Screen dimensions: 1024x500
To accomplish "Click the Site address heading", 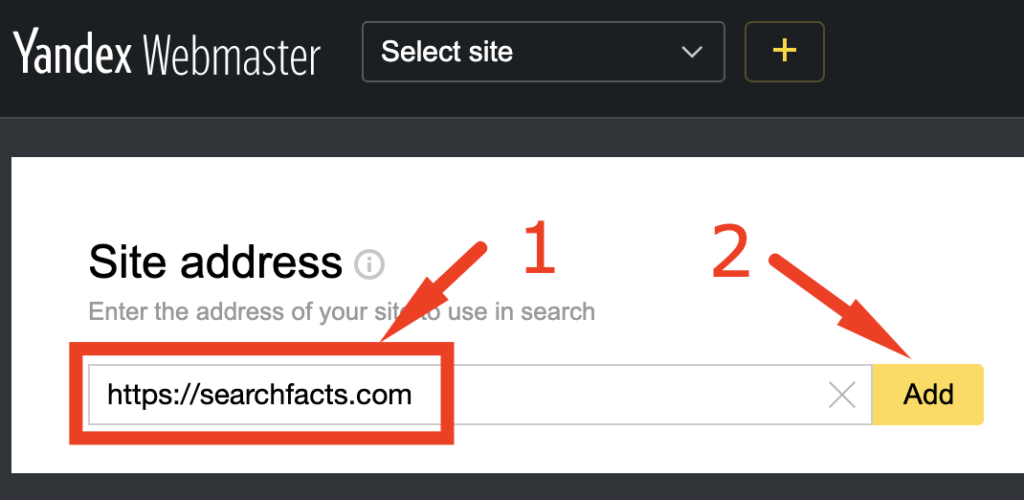I will (215, 262).
